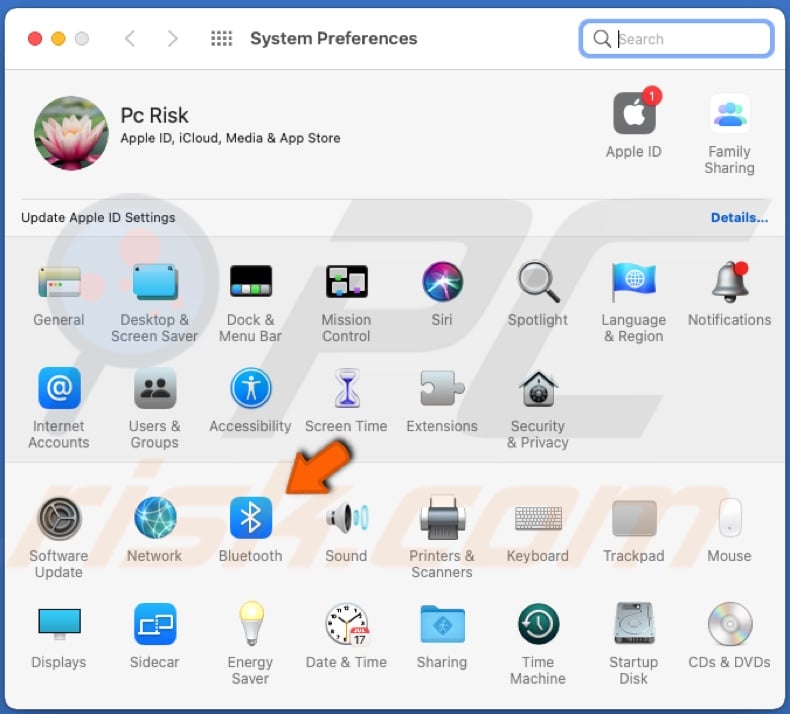Minimize the System Preferences window
The image size is (790, 714).
click(58, 38)
